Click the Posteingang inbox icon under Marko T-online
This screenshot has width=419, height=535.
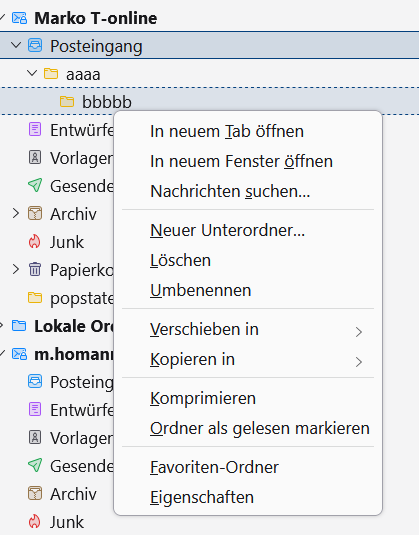click(x=35, y=45)
